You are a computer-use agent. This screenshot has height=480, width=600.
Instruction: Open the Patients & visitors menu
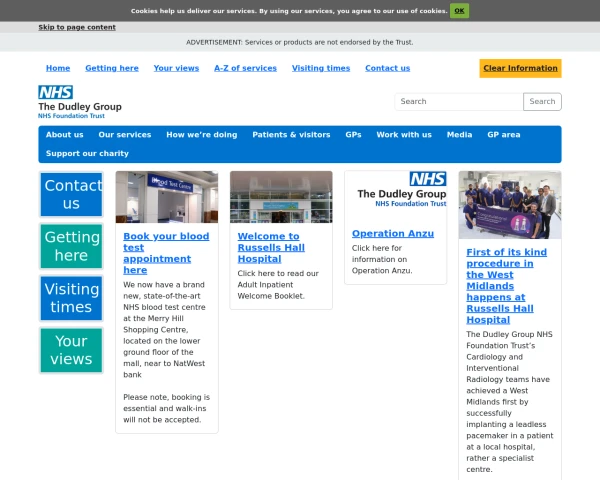click(x=291, y=135)
